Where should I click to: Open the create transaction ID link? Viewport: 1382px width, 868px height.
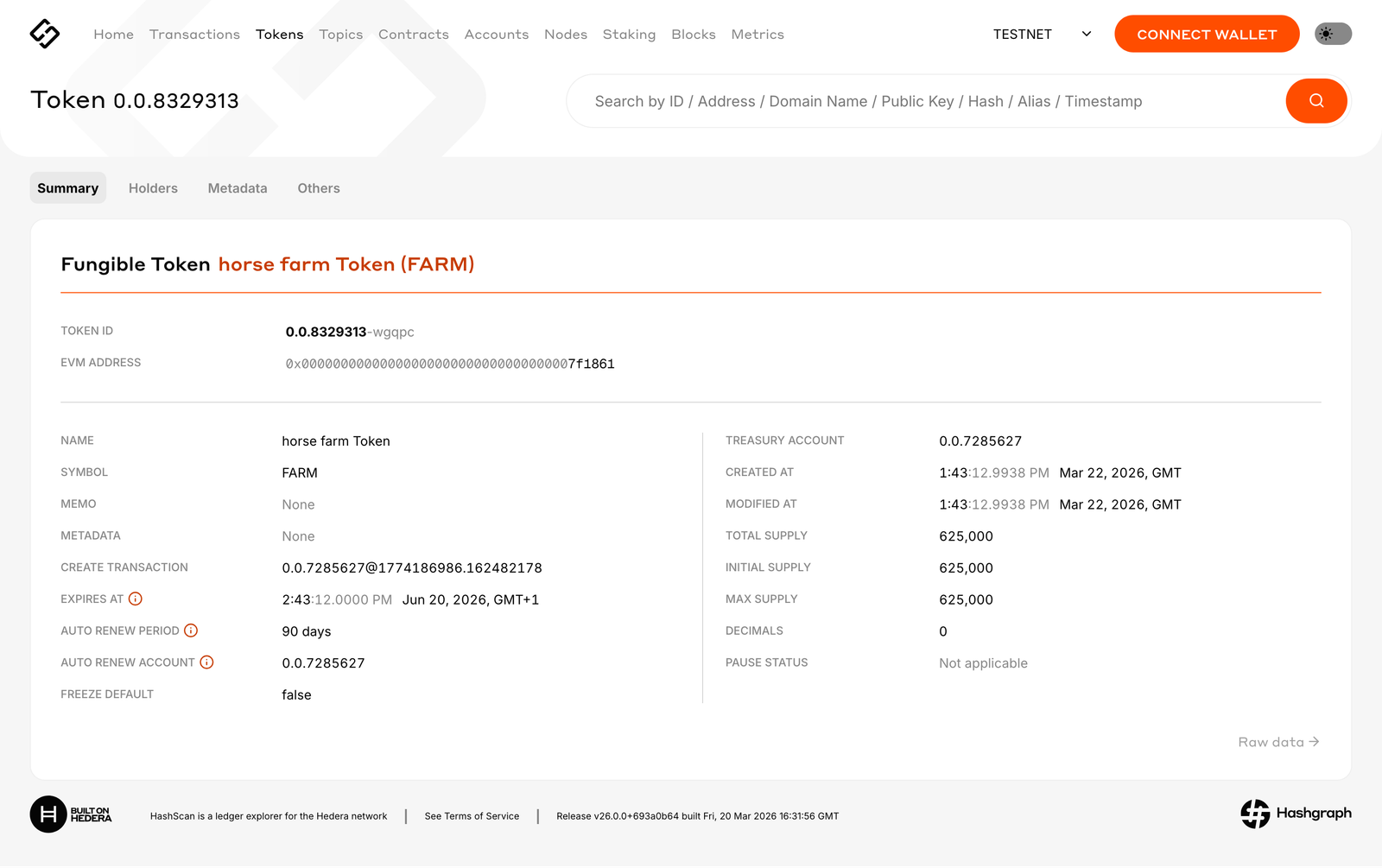tap(412, 568)
